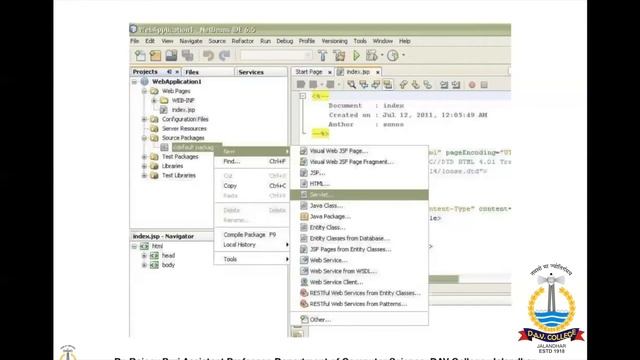Screen dimensions: 640x360
Task: Run the main project with green arrow
Action: click(356, 56)
